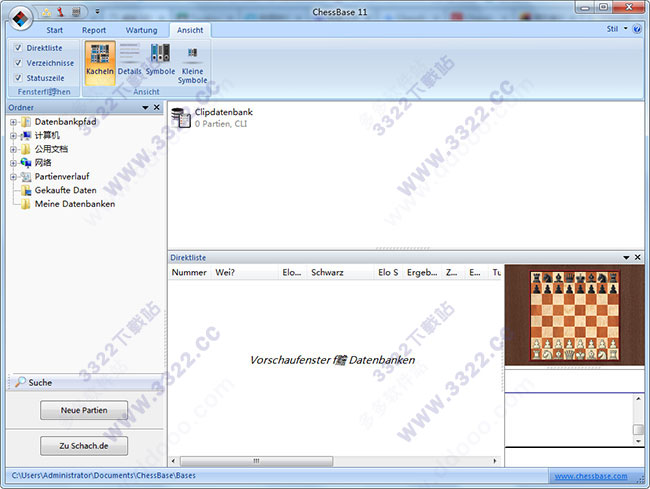The height and width of the screenshot is (489, 650).
Task: Click the status bar path text
Action: 104,475
